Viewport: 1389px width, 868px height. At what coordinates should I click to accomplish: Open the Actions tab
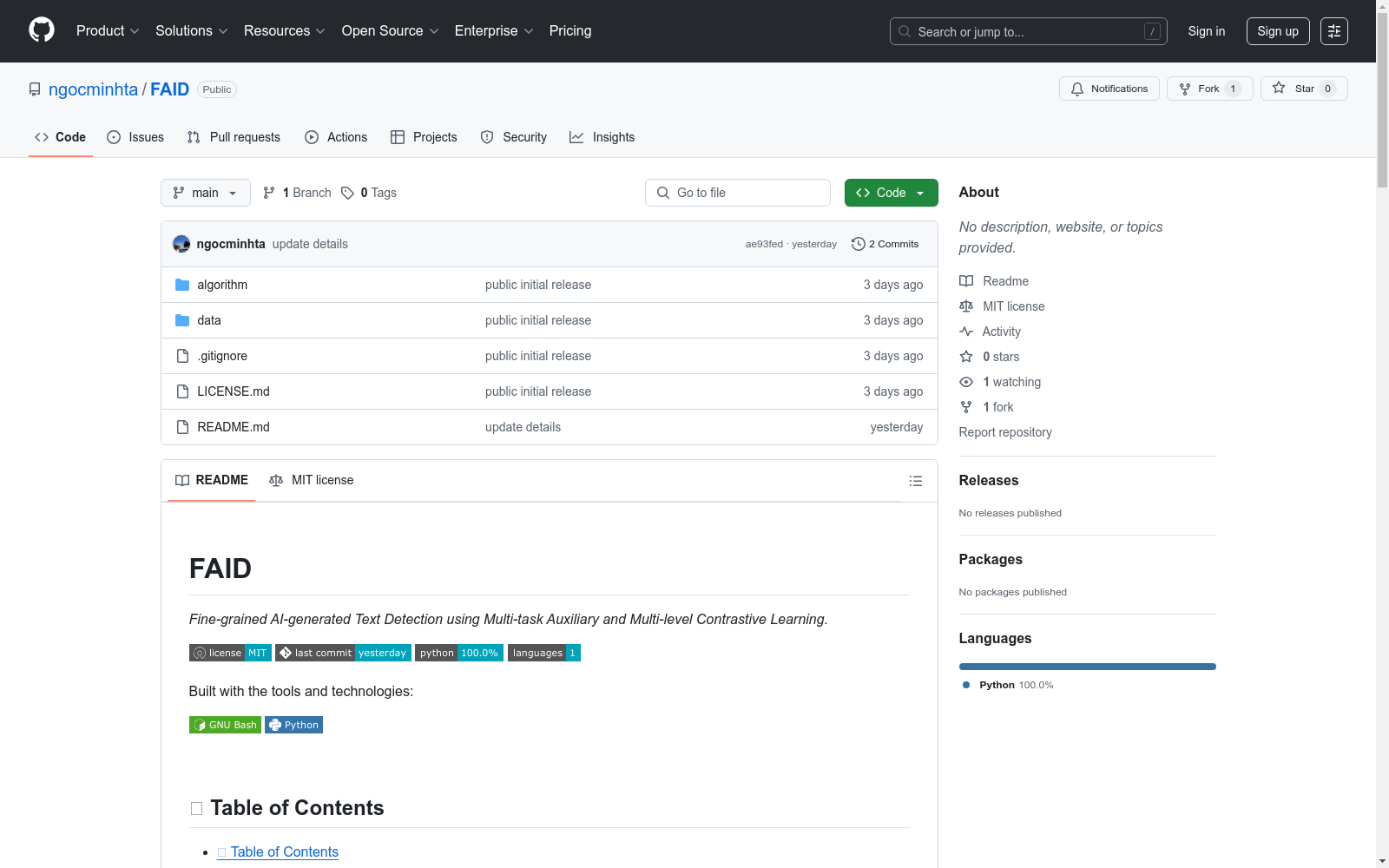pos(336,137)
